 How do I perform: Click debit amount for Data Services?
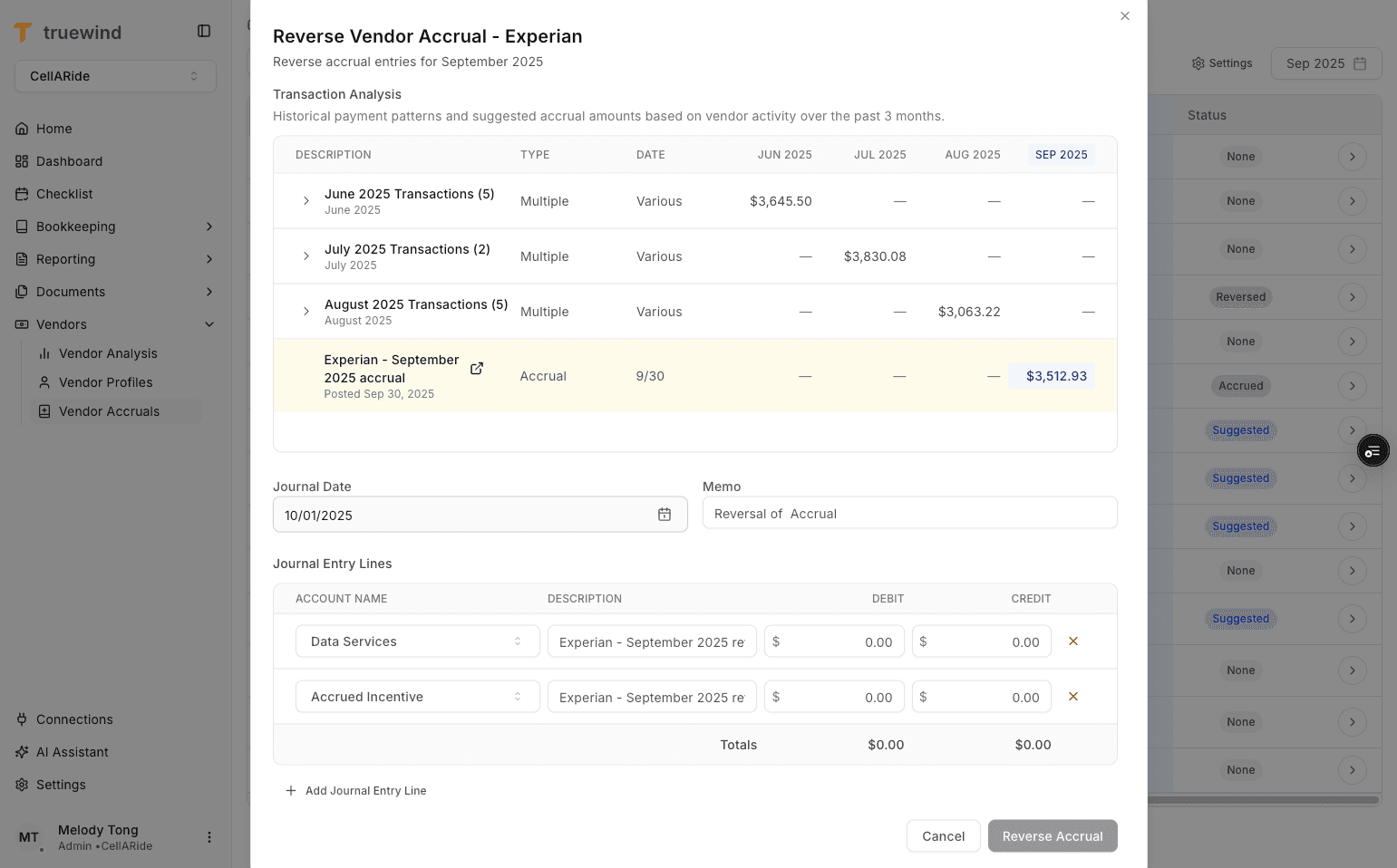(834, 641)
